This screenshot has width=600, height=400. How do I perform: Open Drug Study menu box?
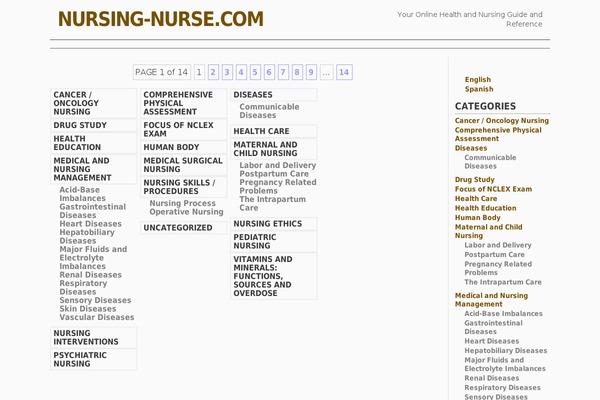93,125
